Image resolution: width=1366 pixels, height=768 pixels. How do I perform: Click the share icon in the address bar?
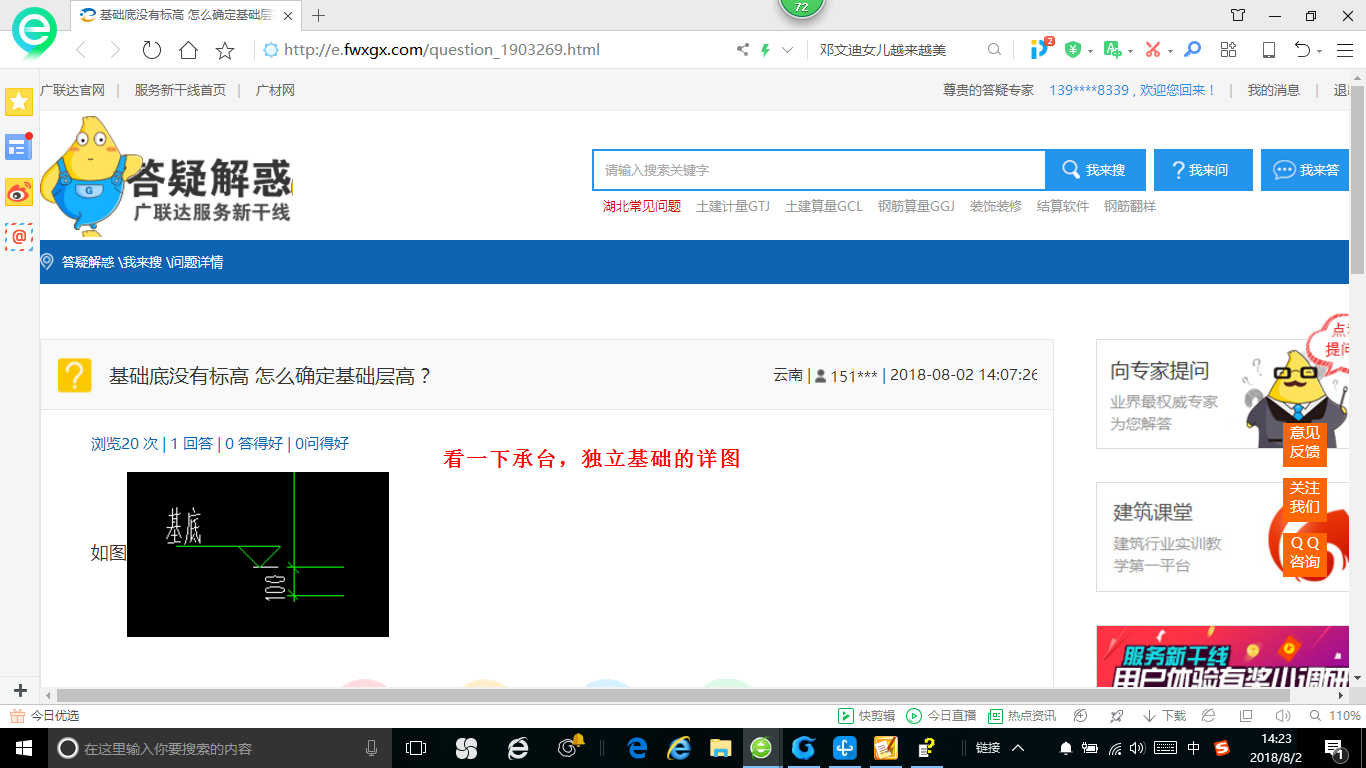click(x=743, y=49)
